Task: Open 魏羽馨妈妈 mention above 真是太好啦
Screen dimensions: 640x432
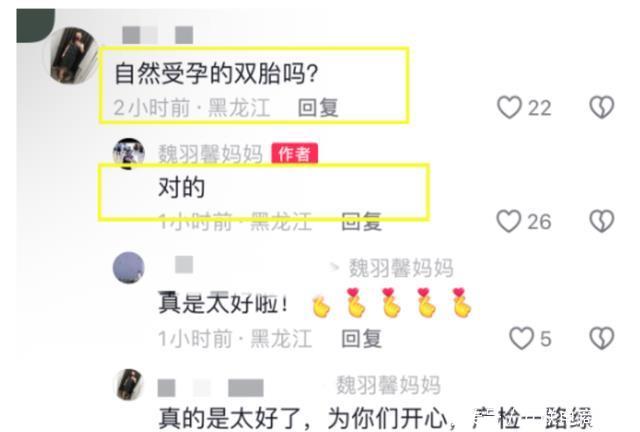Action: click(x=401, y=268)
